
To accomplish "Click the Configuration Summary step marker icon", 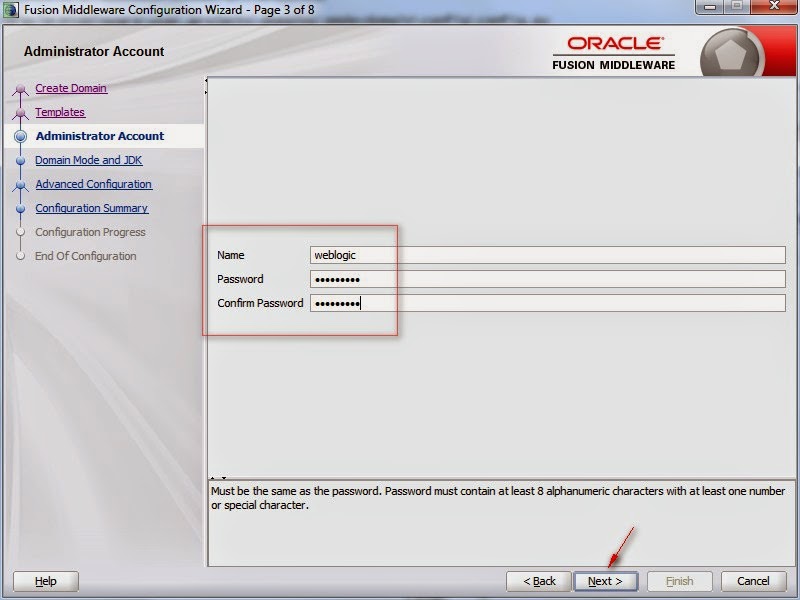I will pyautogui.click(x=20, y=208).
